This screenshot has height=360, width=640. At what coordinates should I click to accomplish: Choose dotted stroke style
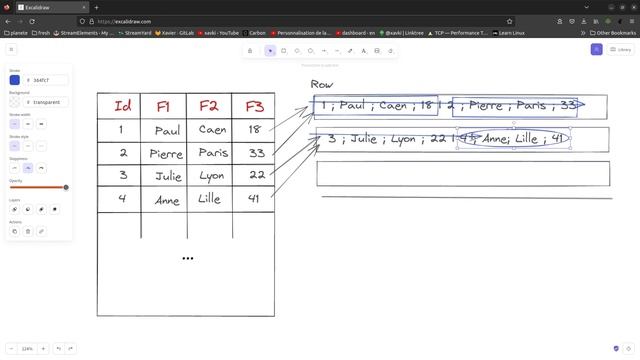(41, 146)
